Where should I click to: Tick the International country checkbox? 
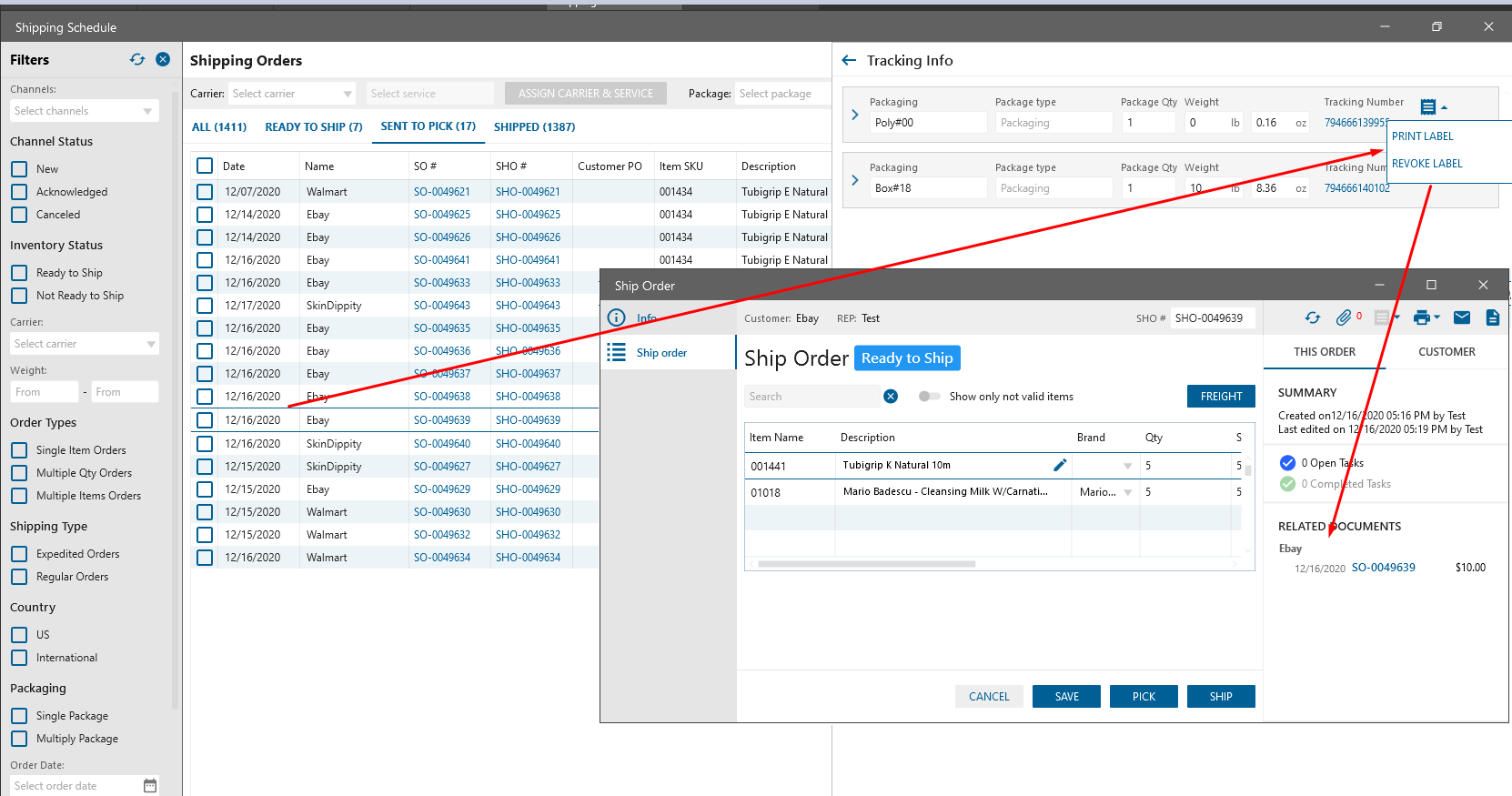pyautogui.click(x=19, y=658)
